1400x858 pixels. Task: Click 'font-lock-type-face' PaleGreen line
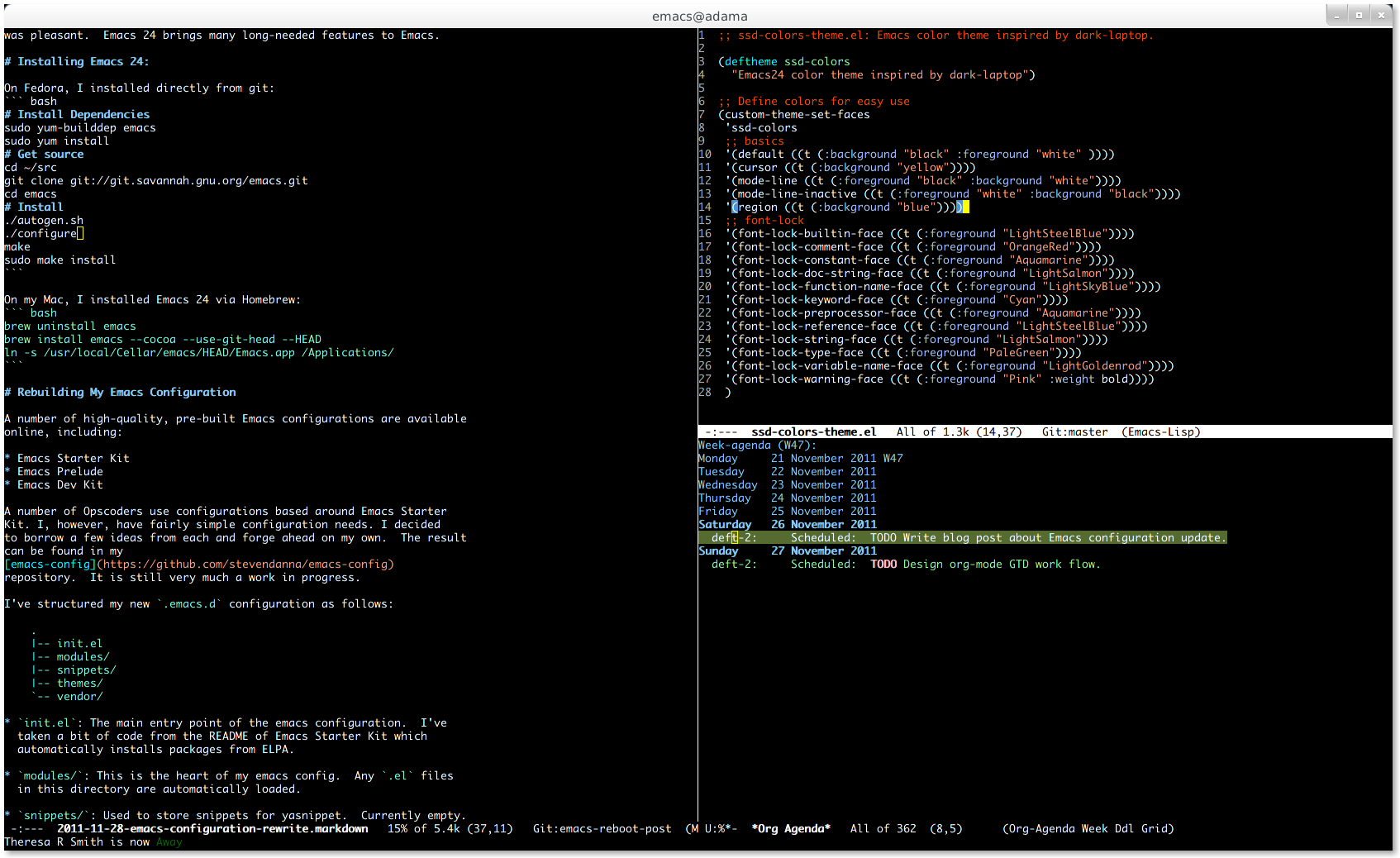pyautogui.click(x=903, y=352)
